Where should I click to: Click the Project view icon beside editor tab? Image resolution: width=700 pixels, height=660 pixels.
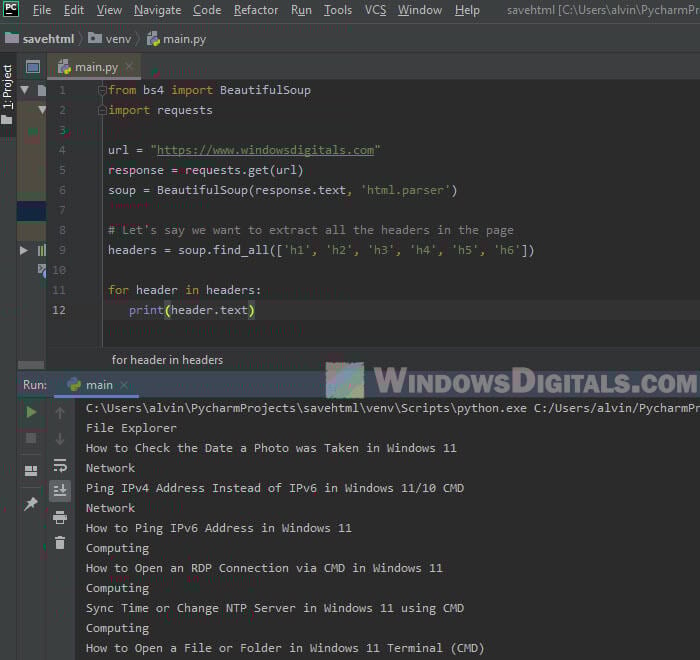[33, 67]
